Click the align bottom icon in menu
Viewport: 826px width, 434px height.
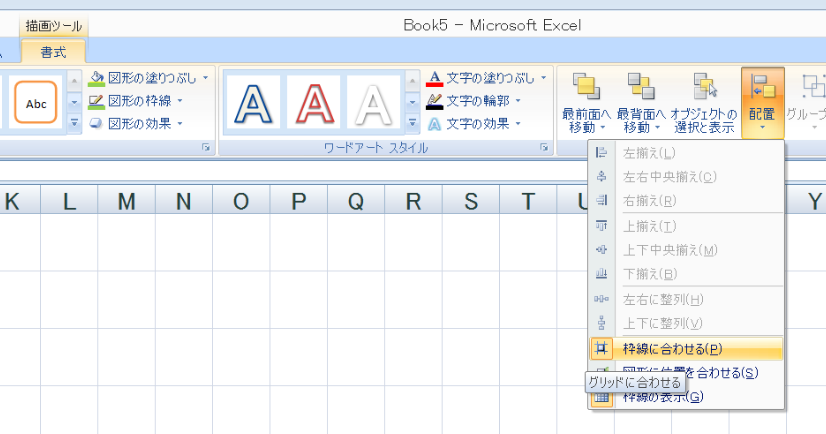[601, 274]
